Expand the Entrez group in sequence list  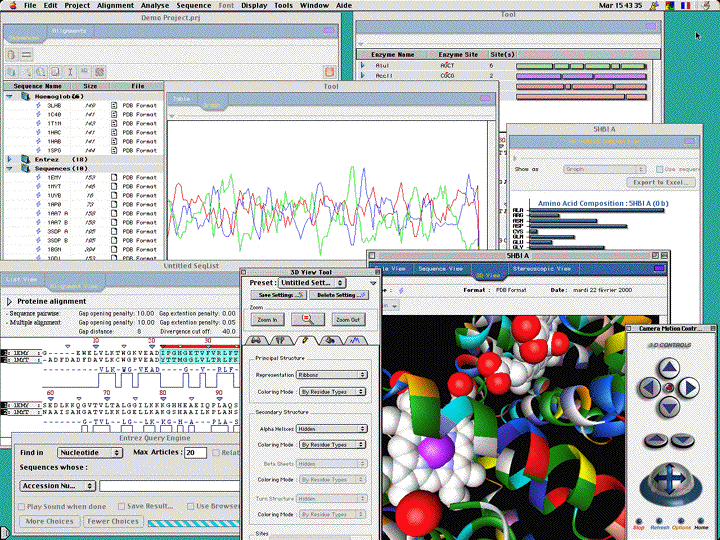(x=10, y=159)
